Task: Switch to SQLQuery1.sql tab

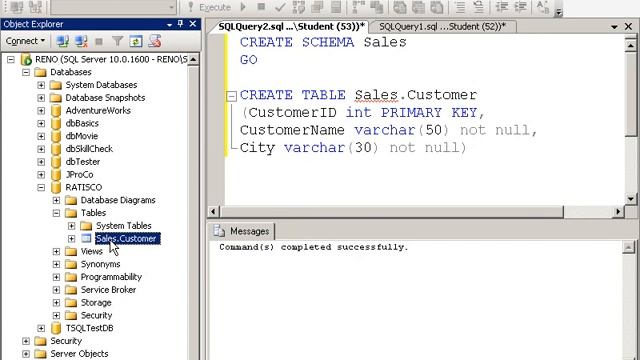Action: click(x=442, y=27)
